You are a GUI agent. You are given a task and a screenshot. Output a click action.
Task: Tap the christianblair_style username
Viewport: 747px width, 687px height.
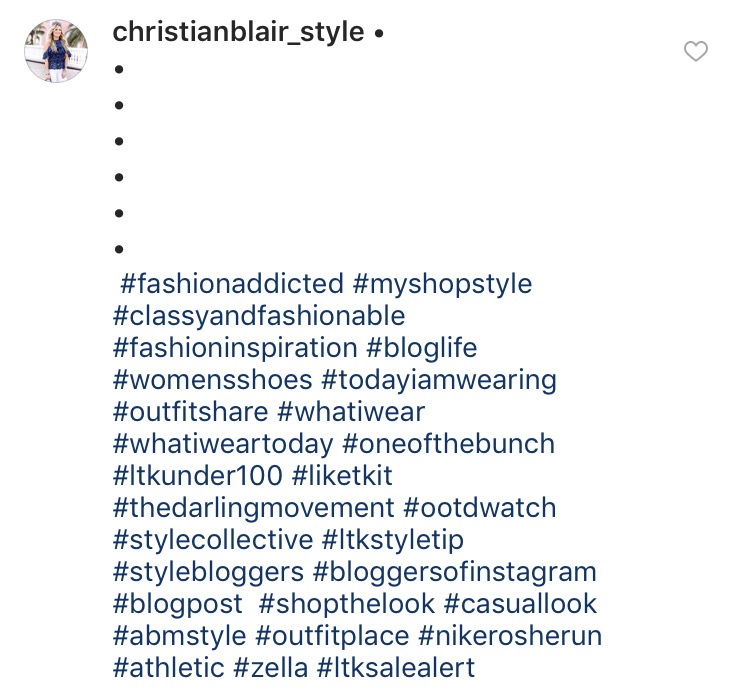coord(238,32)
